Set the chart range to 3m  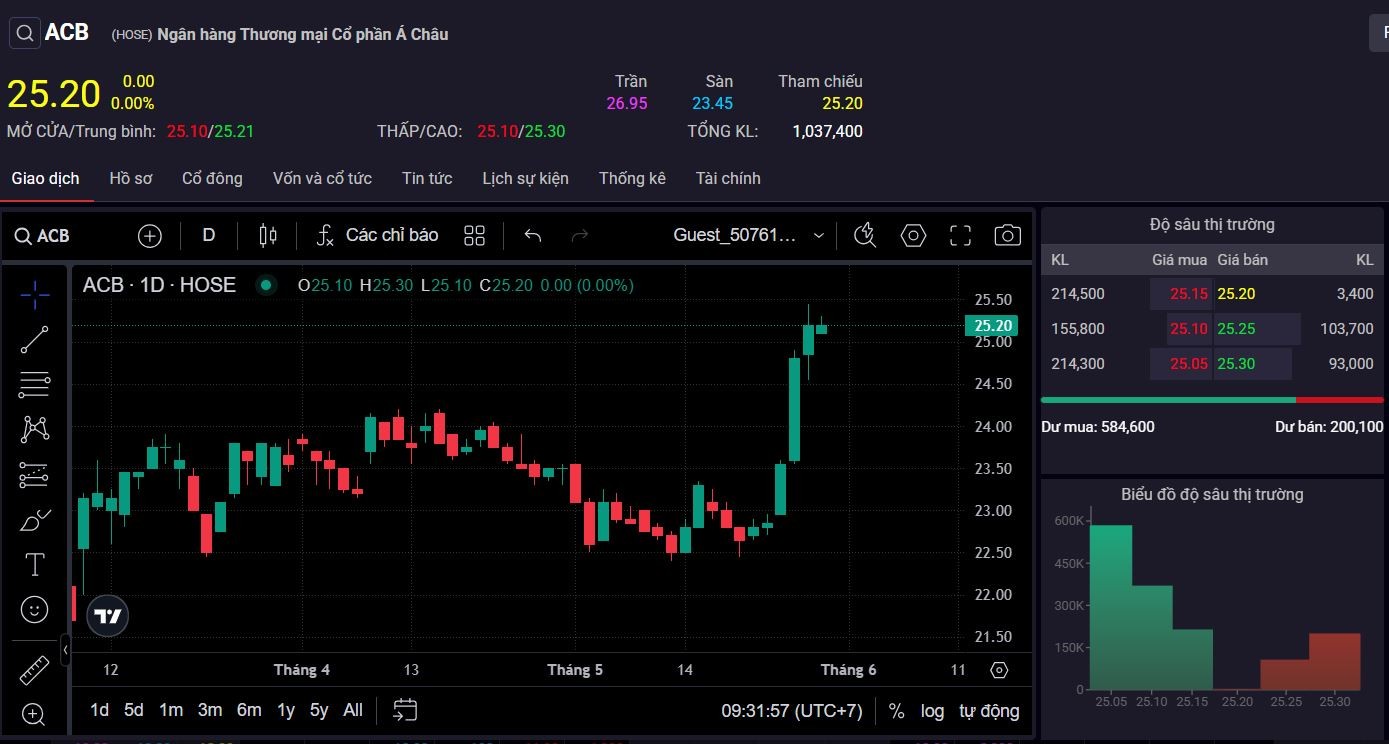click(210, 710)
